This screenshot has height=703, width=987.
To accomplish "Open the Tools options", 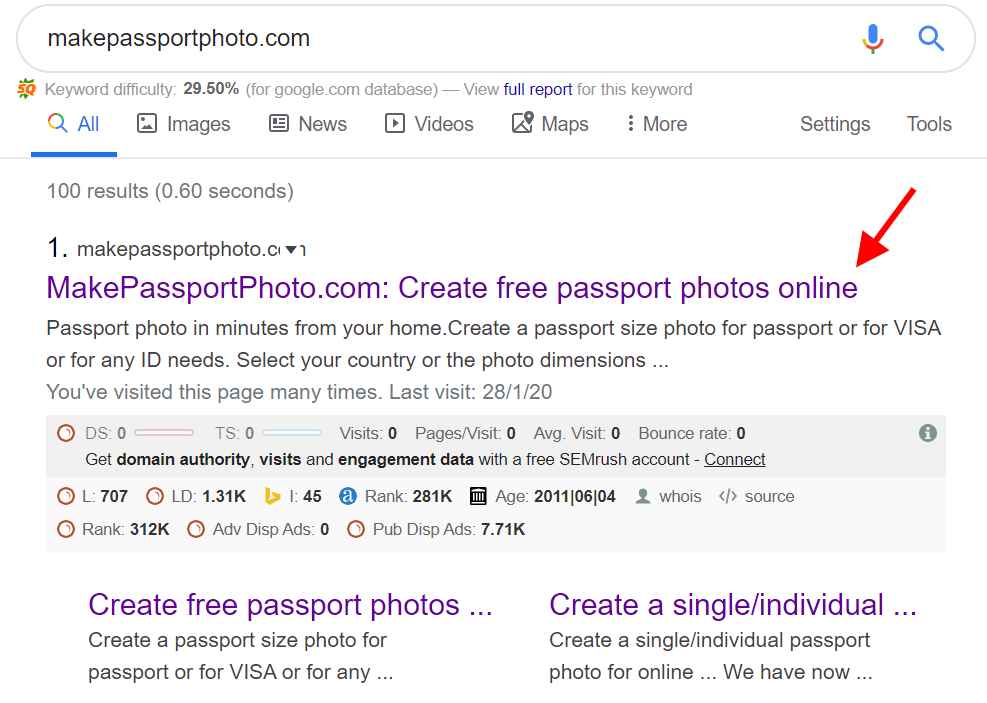I will tap(928, 123).
